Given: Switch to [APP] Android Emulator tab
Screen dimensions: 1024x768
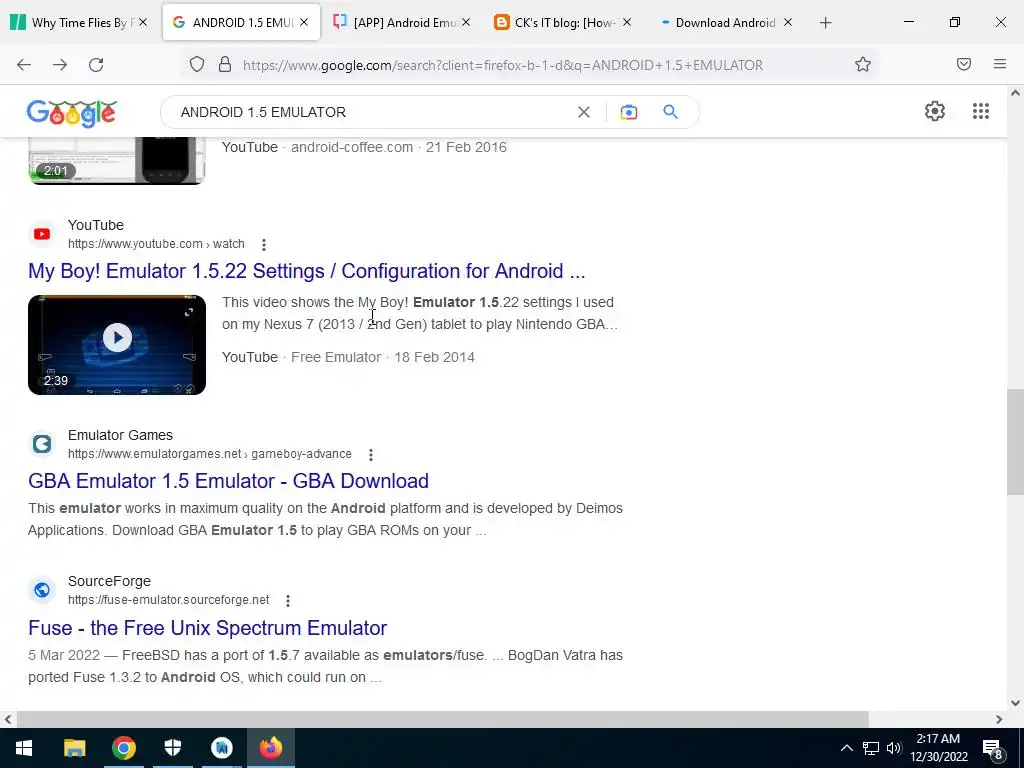Looking at the screenshot, I should pos(402,22).
